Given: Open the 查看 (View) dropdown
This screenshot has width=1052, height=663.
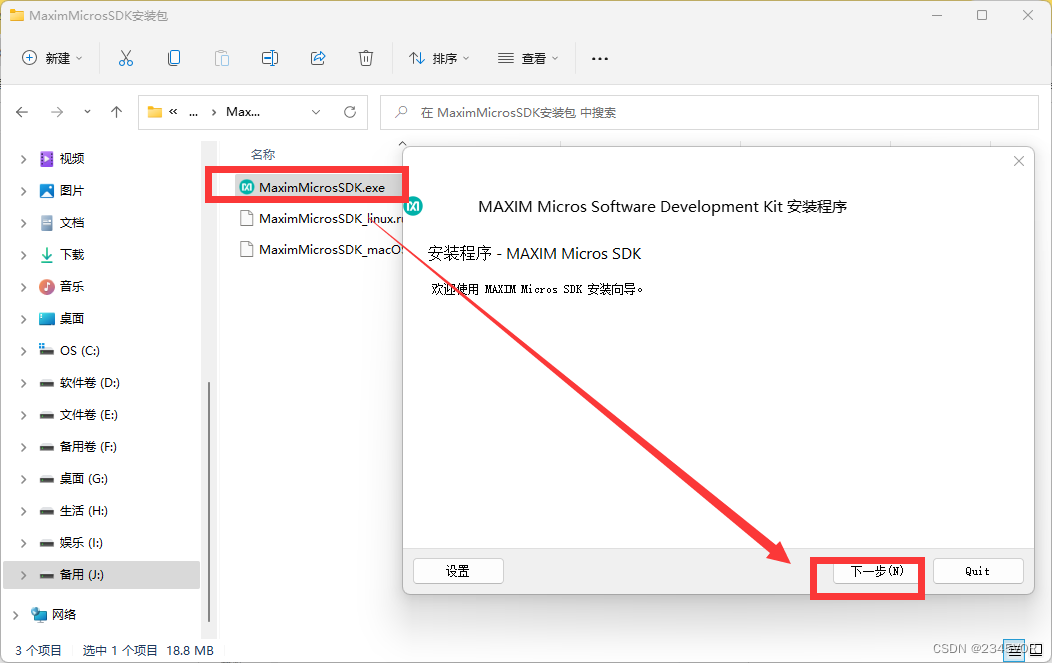Looking at the screenshot, I should 528,58.
